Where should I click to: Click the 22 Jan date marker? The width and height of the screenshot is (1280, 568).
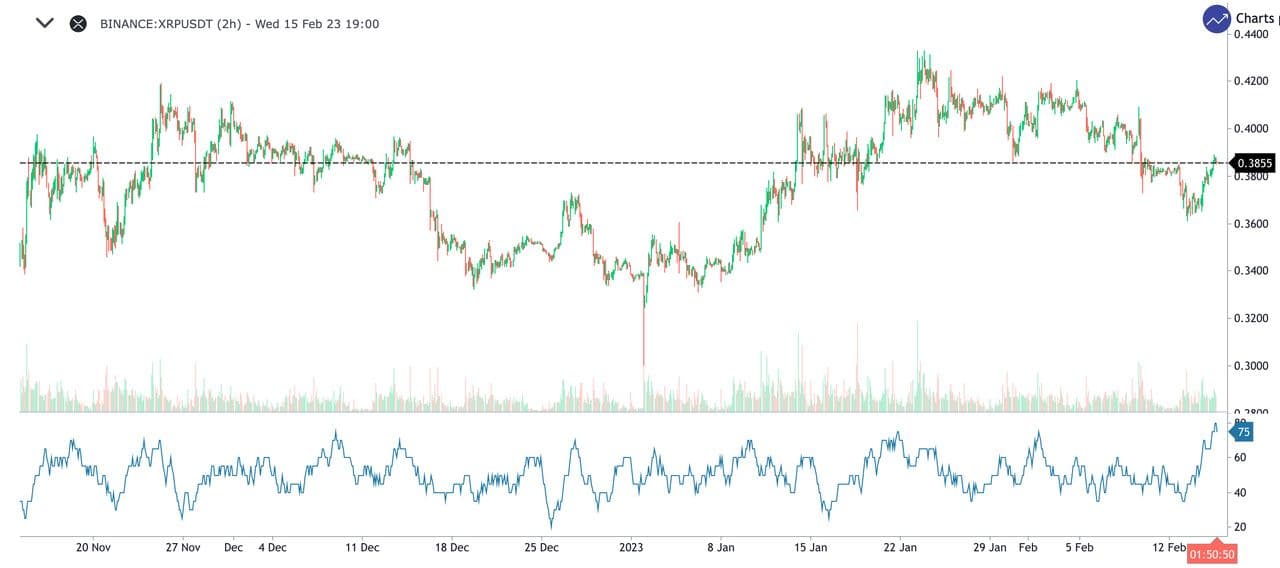(x=901, y=547)
